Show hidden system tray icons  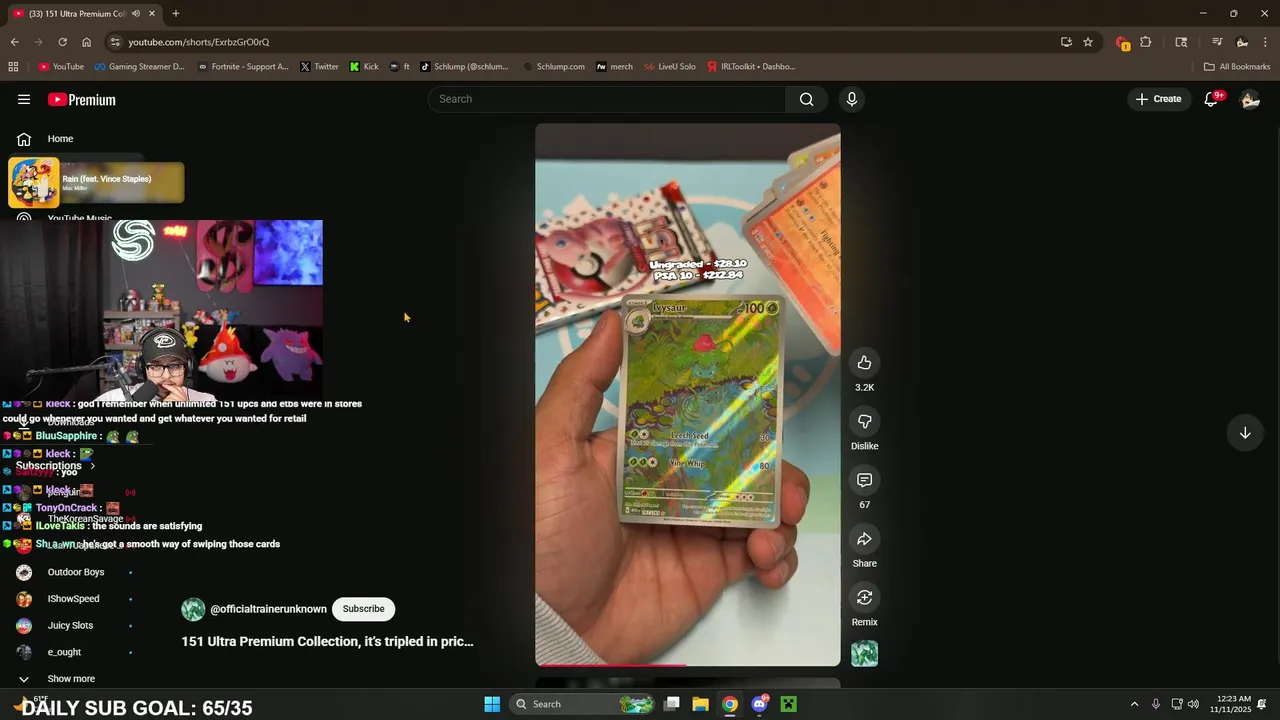click(x=1134, y=704)
